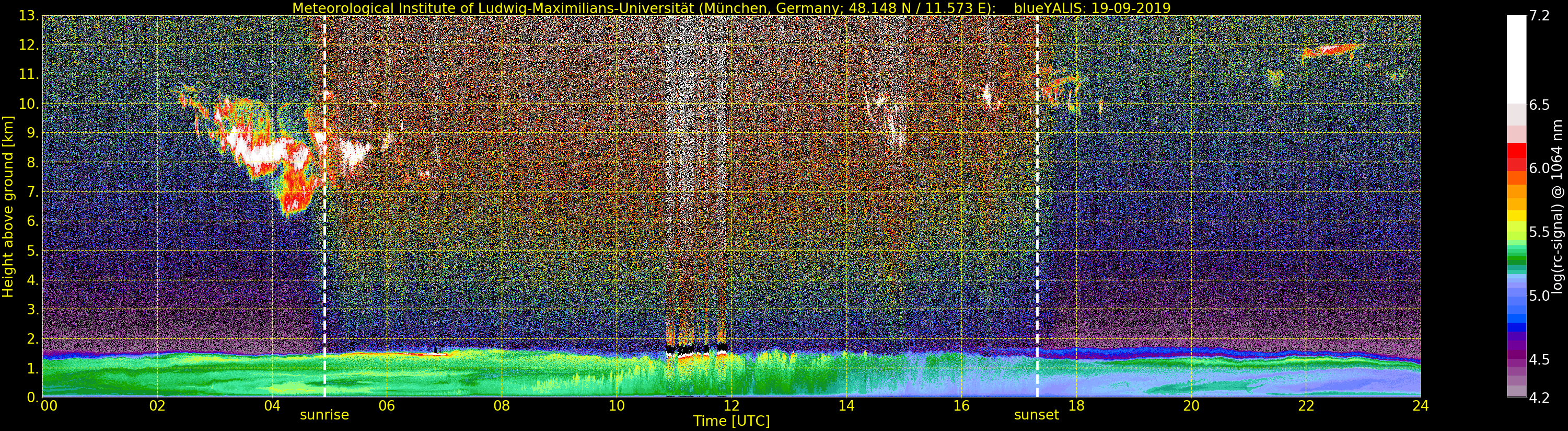Viewport: 1568px width, 431px height.
Task: Click the '04' time tick label
Action: 272,405
